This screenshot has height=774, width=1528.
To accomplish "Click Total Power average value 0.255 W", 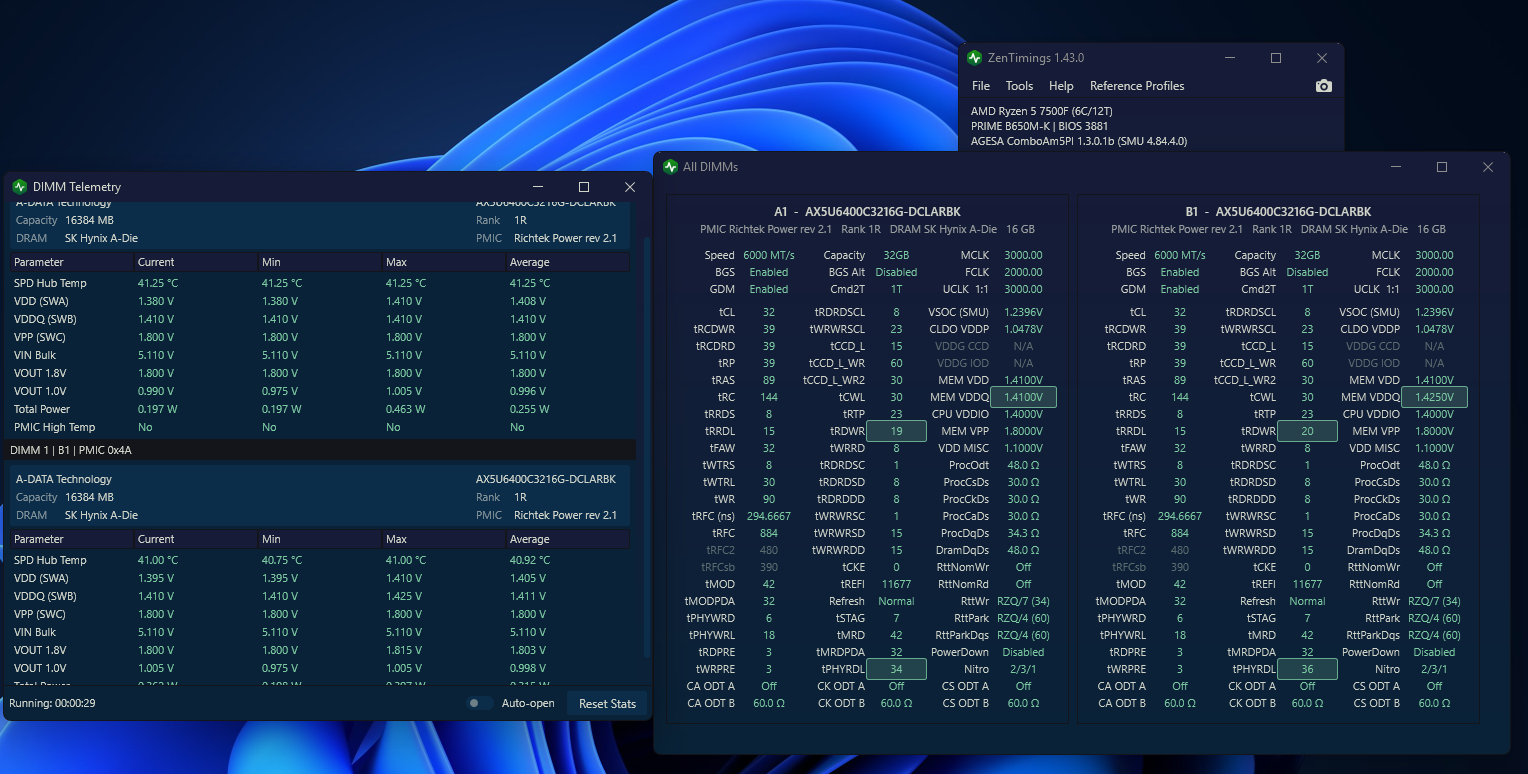I will click(529, 409).
